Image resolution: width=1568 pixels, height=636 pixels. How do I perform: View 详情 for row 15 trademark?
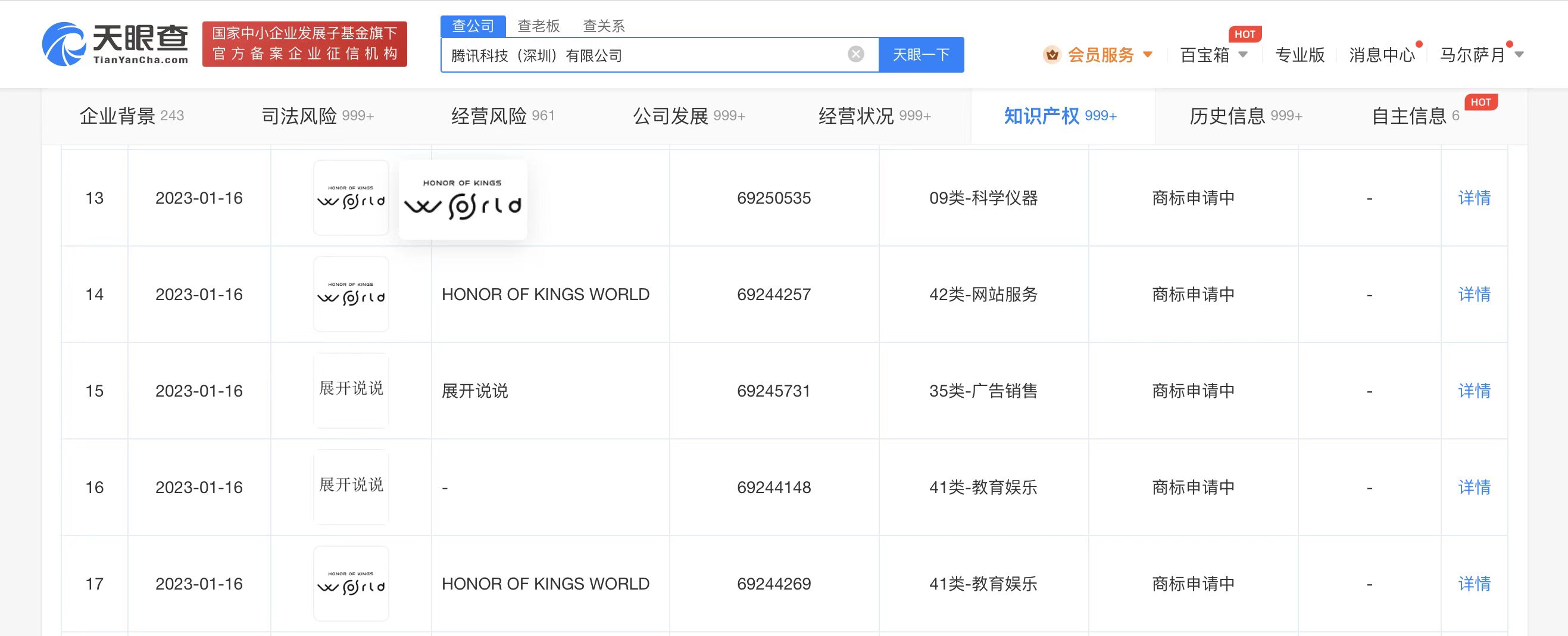1474,391
